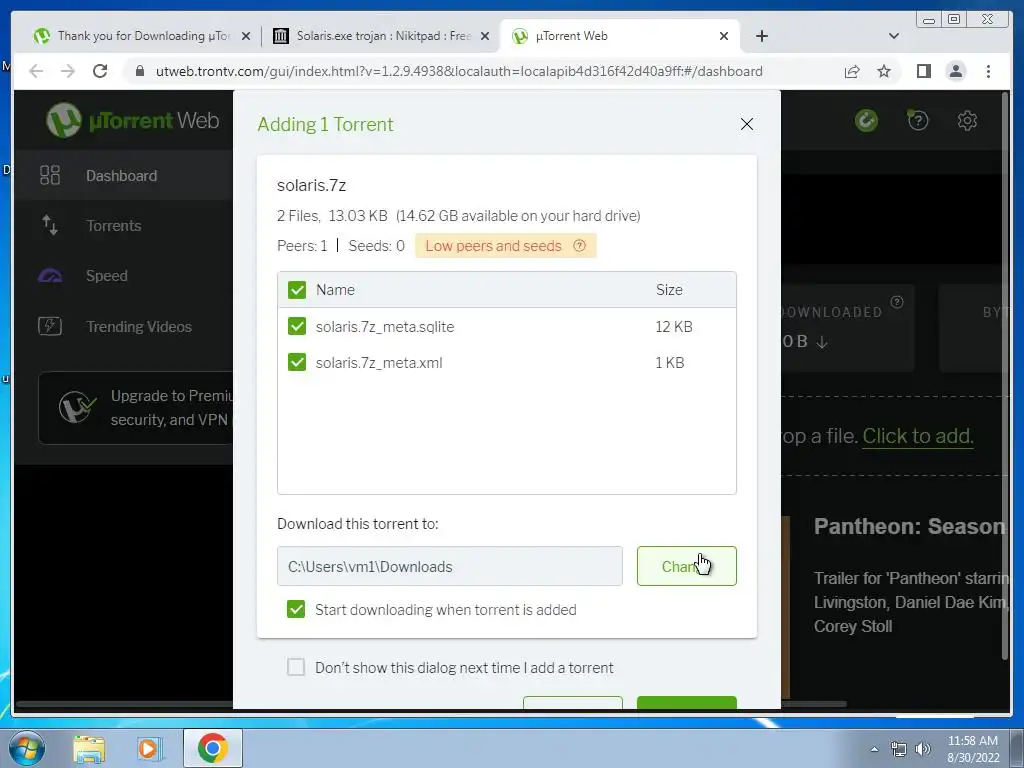Click the Speed gauge icon
Screen dimensions: 1024x768
[x=50, y=276]
